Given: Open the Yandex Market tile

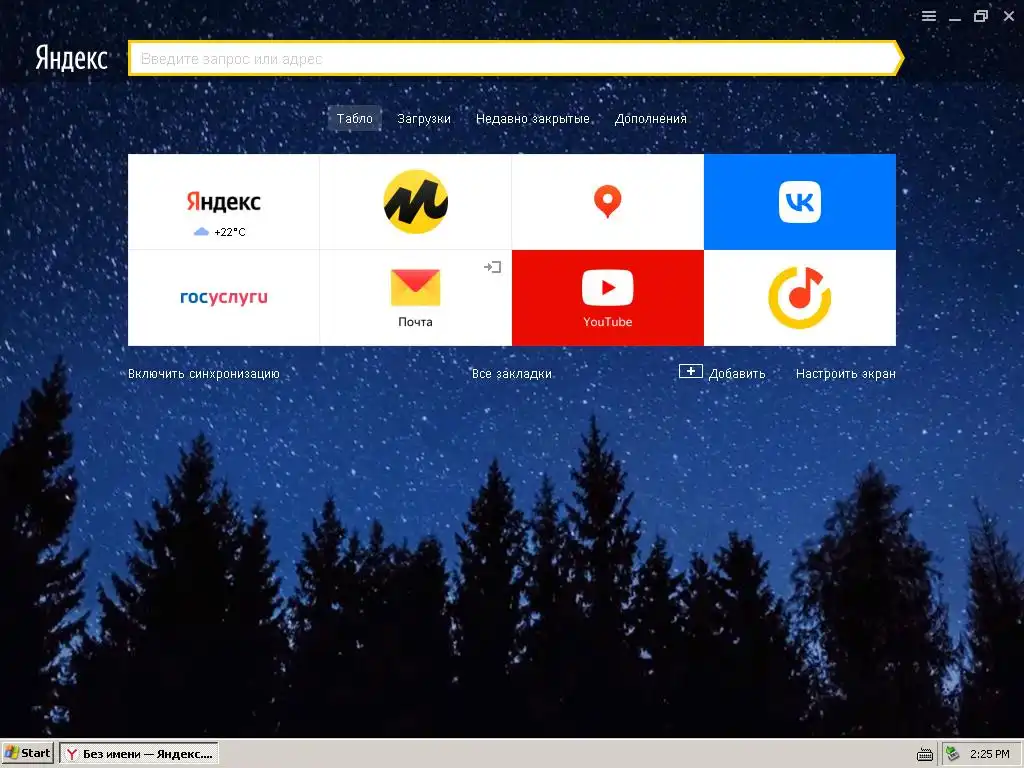Looking at the screenshot, I should coord(415,202).
